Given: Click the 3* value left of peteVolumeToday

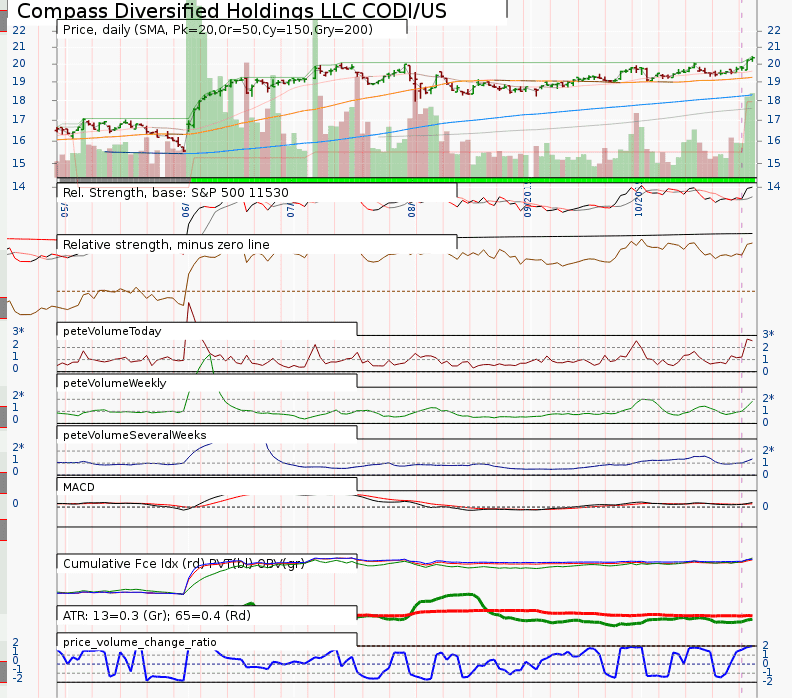Looking at the screenshot, I should 18,331.
